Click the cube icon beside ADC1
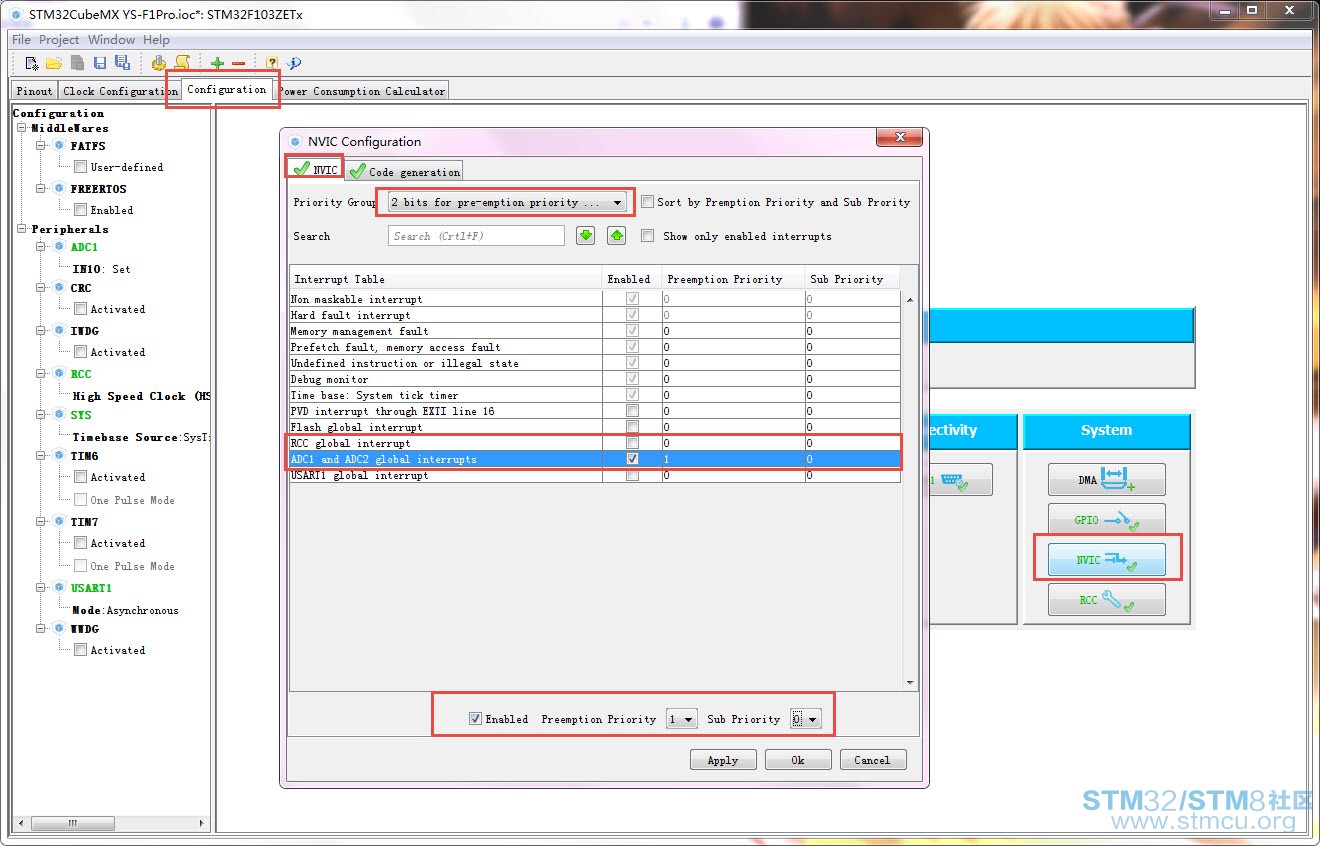Viewport: 1320px width, 846px height. (59, 246)
